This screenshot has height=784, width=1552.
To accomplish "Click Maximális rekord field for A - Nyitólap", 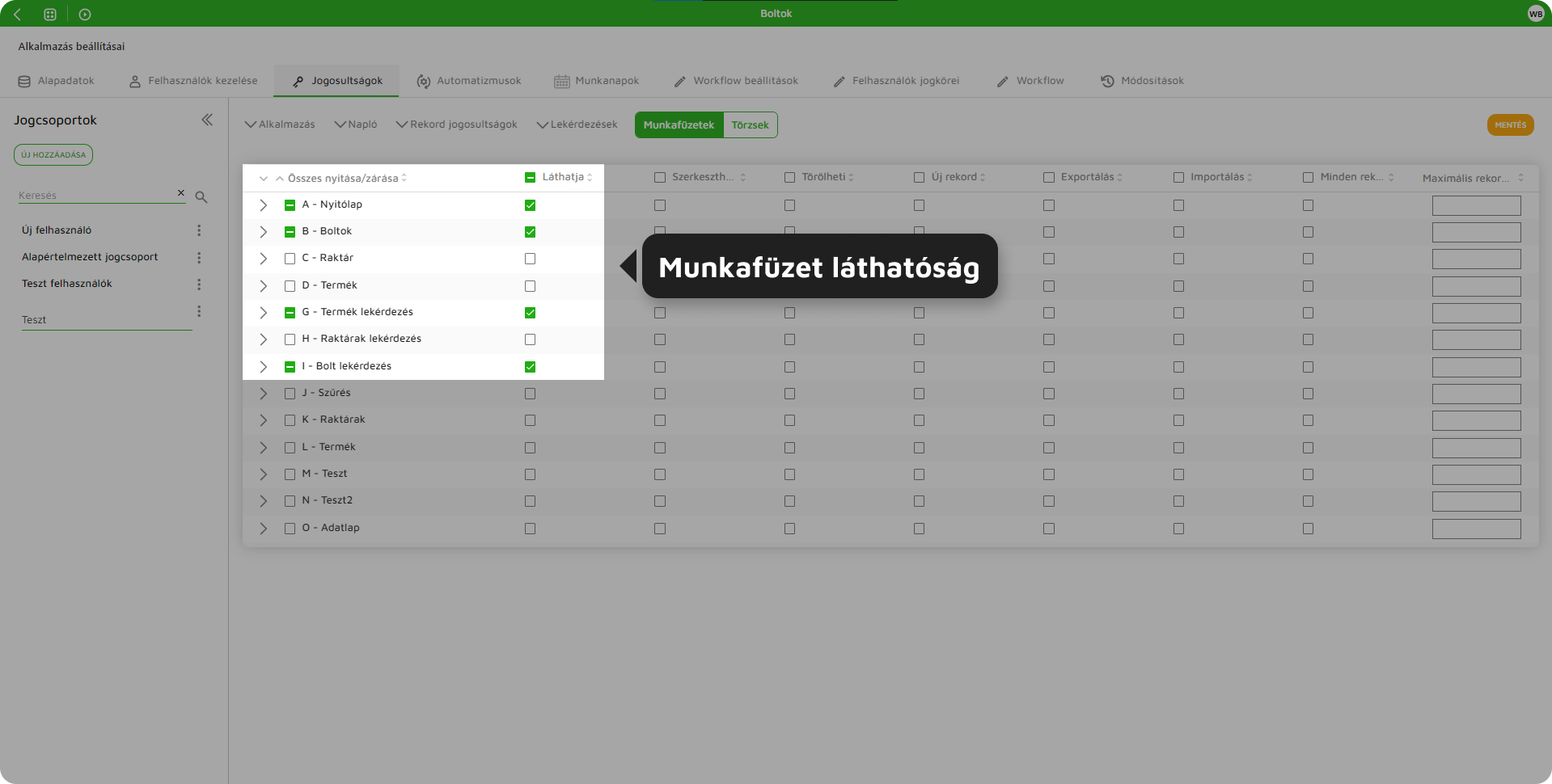I will pyautogui.click(x=1476, y=205).
